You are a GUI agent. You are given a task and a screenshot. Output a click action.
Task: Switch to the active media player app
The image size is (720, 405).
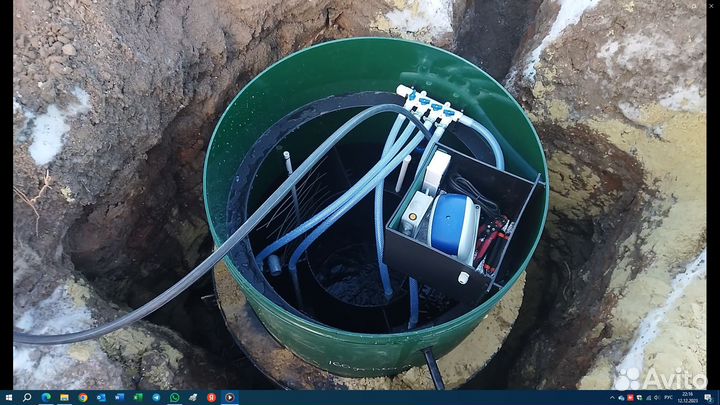click(x=229, y=397)
